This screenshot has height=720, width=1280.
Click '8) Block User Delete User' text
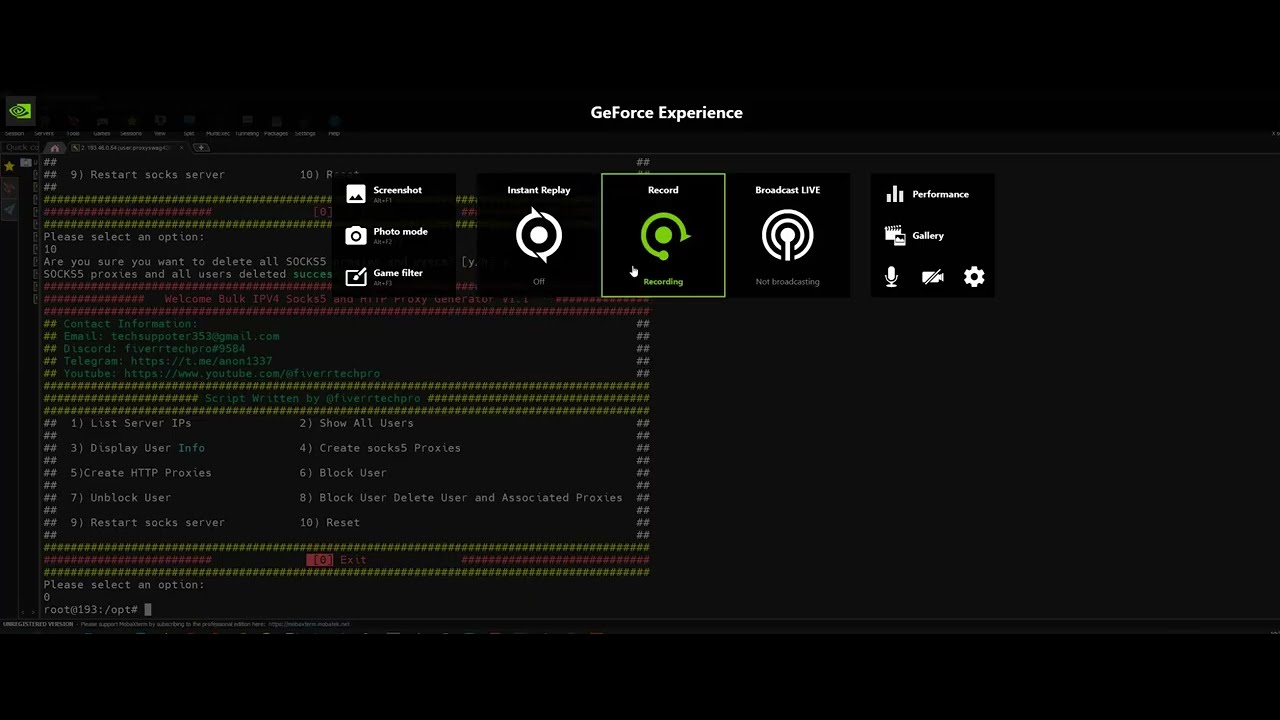(x=460, y=498)
